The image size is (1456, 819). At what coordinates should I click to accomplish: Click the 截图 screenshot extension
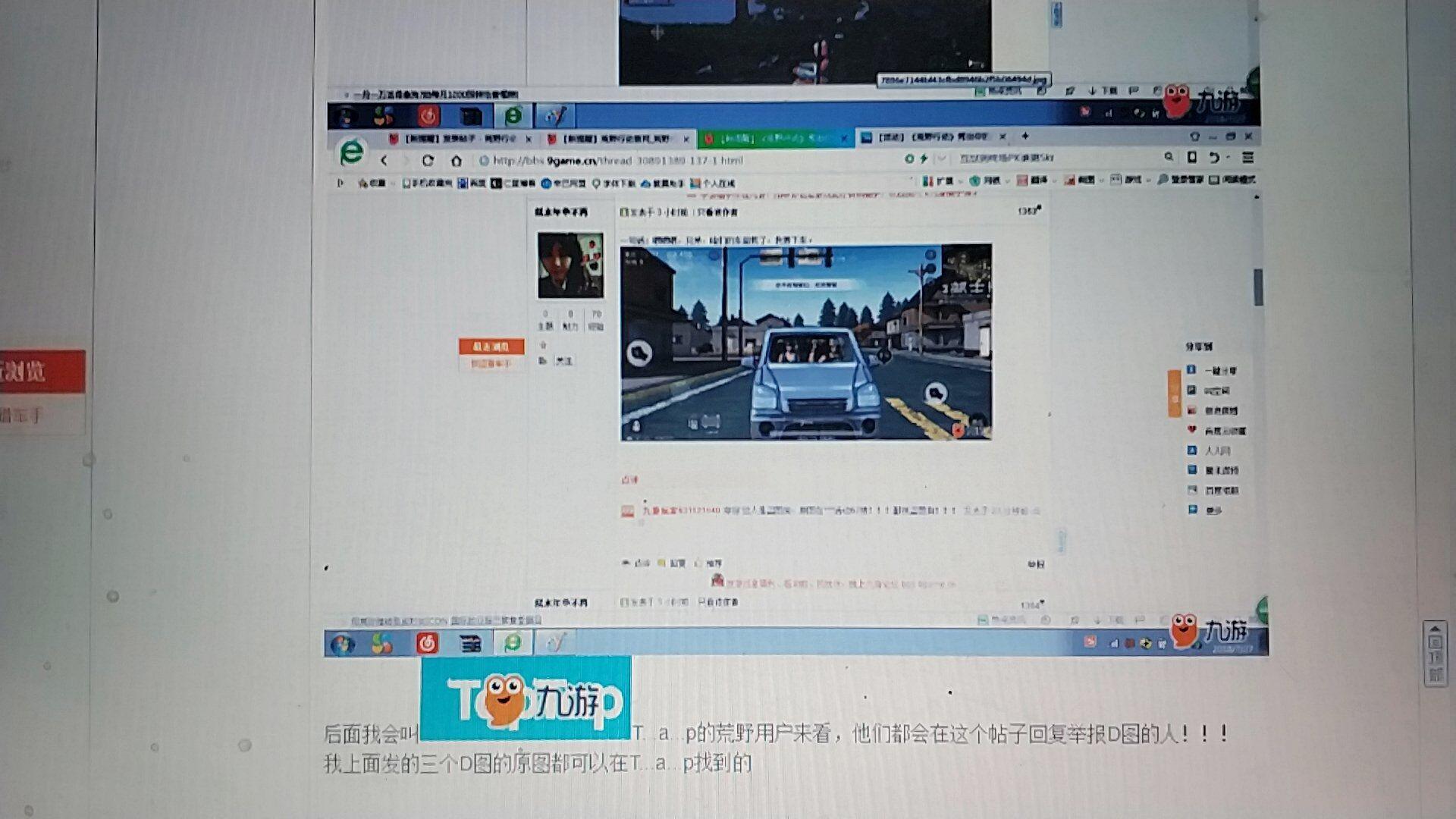pos(1080,180)
